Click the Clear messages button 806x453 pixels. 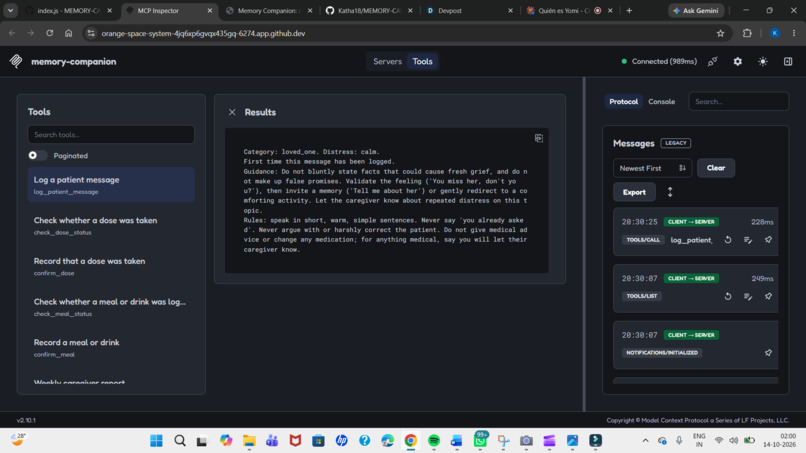716,168
